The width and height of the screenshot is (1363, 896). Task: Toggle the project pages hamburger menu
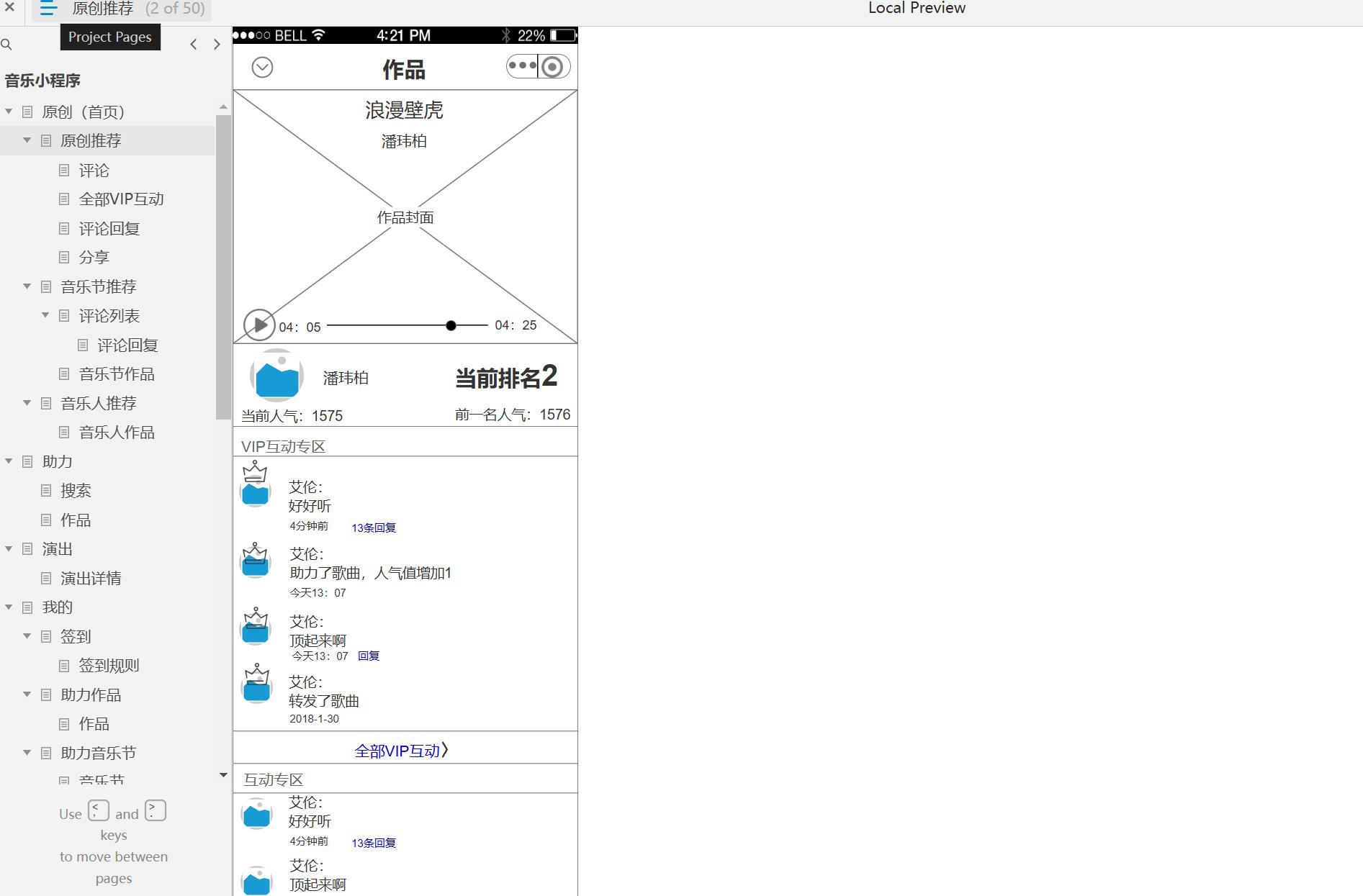pyautogui.click(x=48, y=9)
